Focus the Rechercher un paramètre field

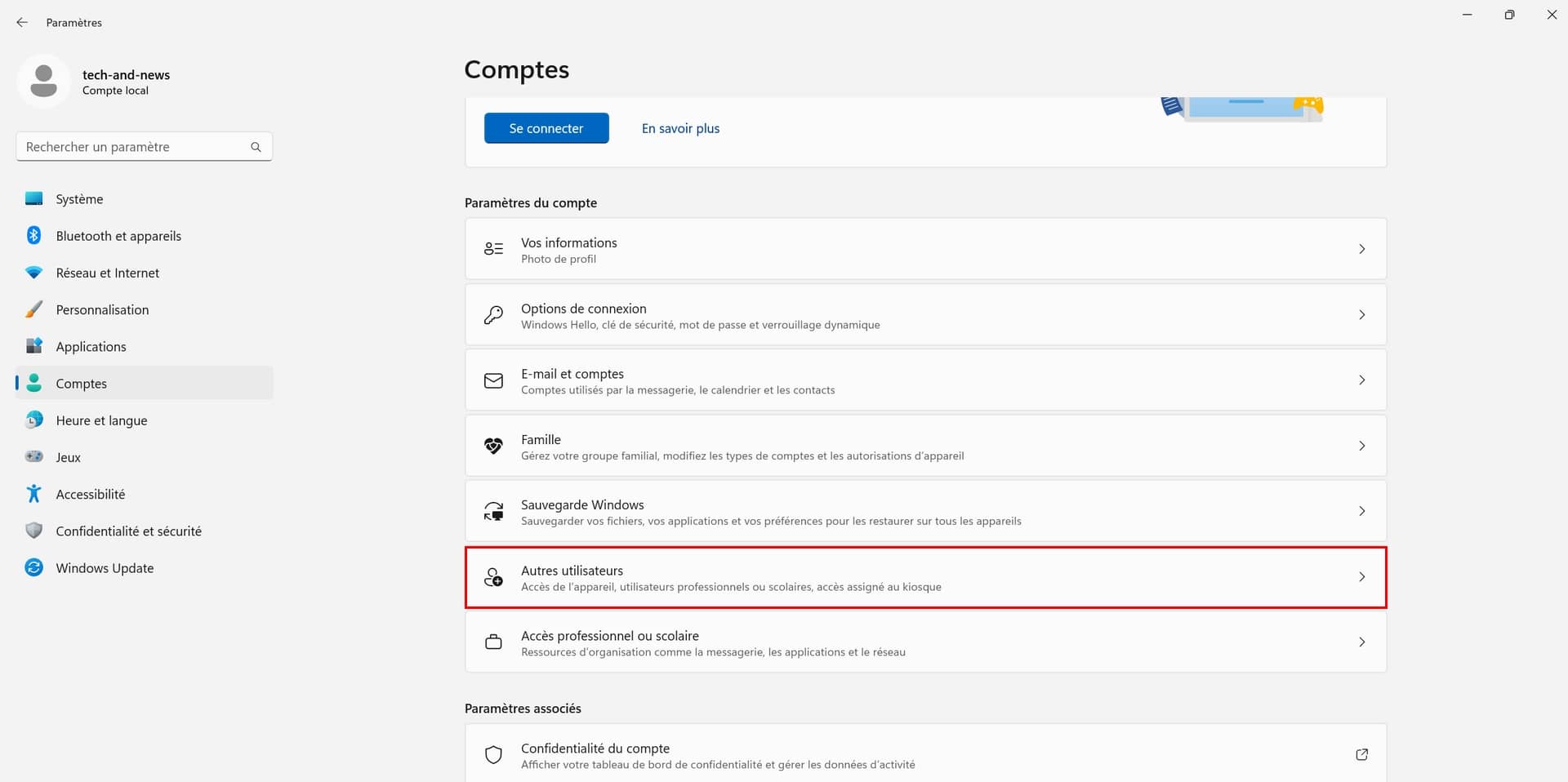coord(135,147)
